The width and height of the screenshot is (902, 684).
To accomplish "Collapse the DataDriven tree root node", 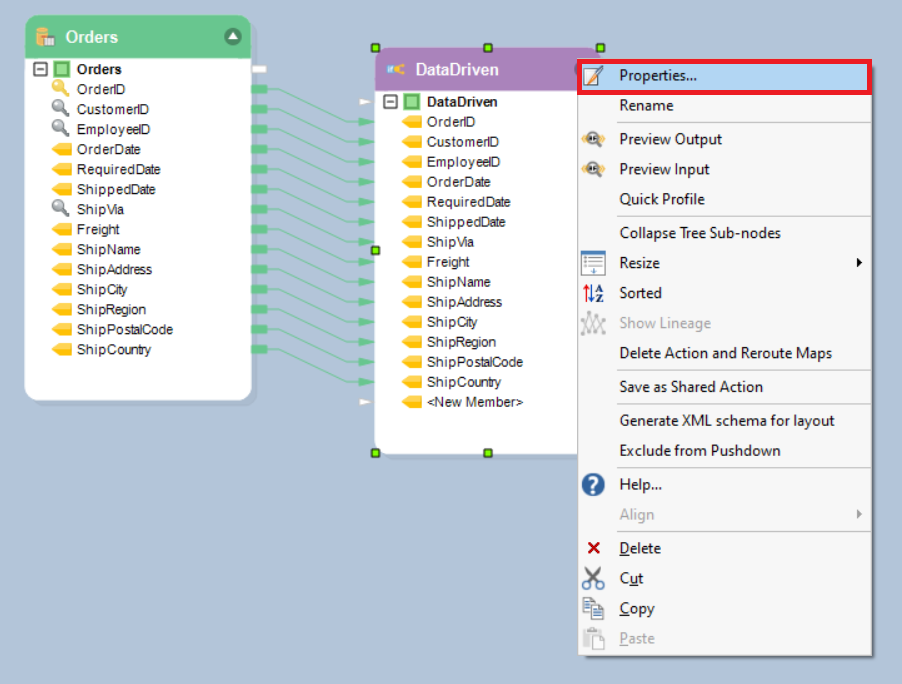I will click(x=390, y=102).
